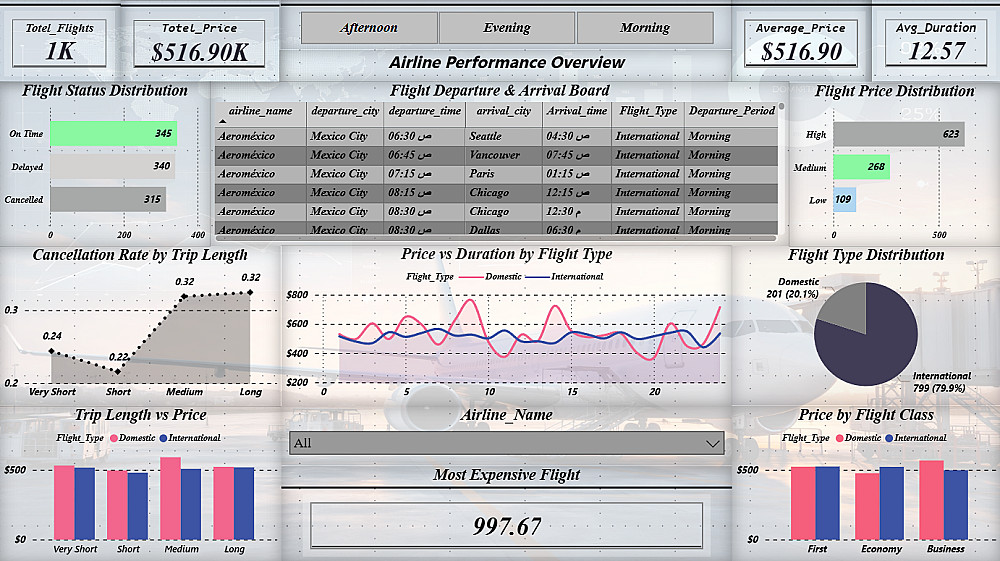Select the Delayed bar in status chart
1000x561 pixels.
click(x=113, y=166)
